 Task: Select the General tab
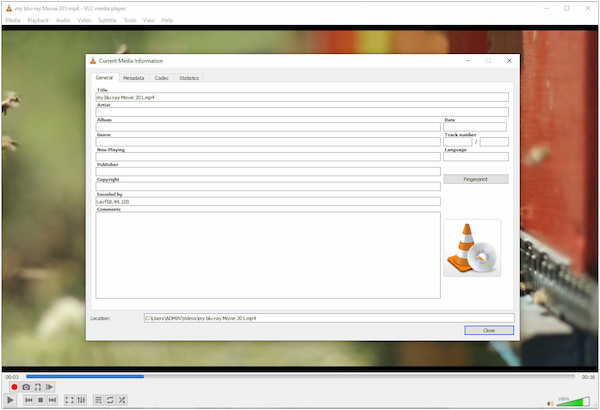(104, 78)
